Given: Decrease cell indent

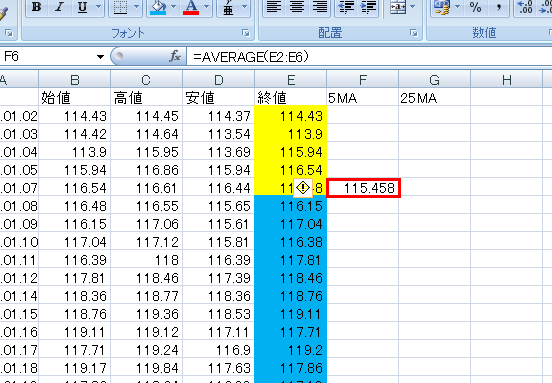Looking at the screenshot, I should tap(346, 7).
